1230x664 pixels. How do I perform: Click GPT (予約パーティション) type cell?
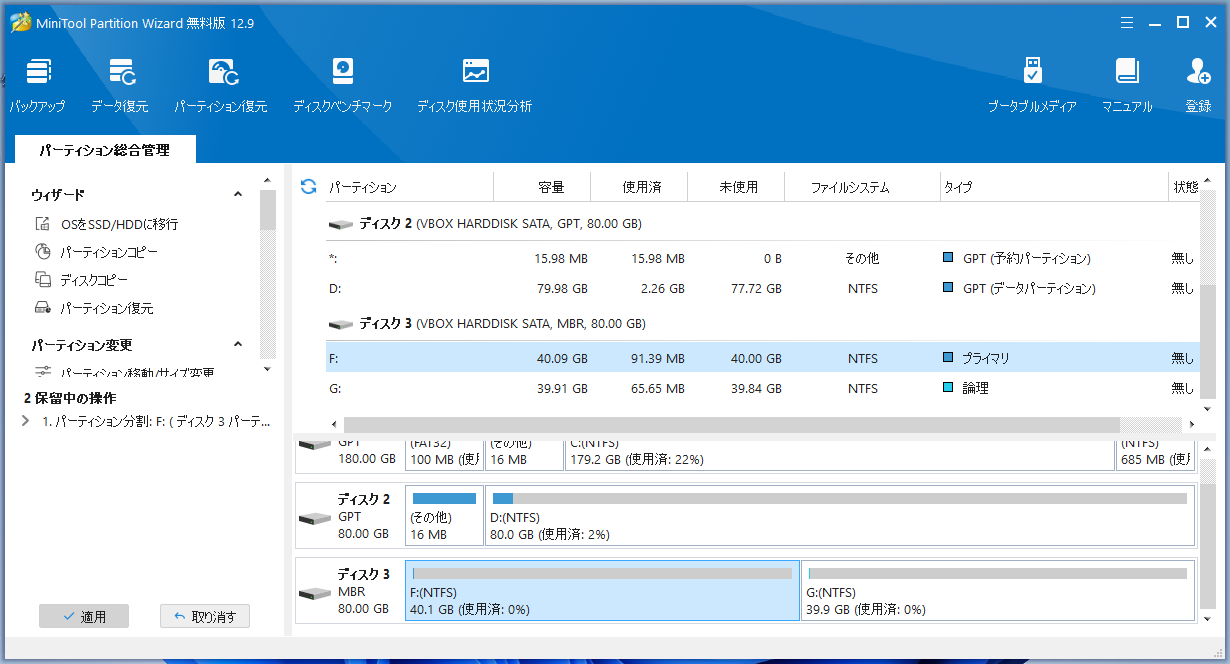[x=1026, y=258]
